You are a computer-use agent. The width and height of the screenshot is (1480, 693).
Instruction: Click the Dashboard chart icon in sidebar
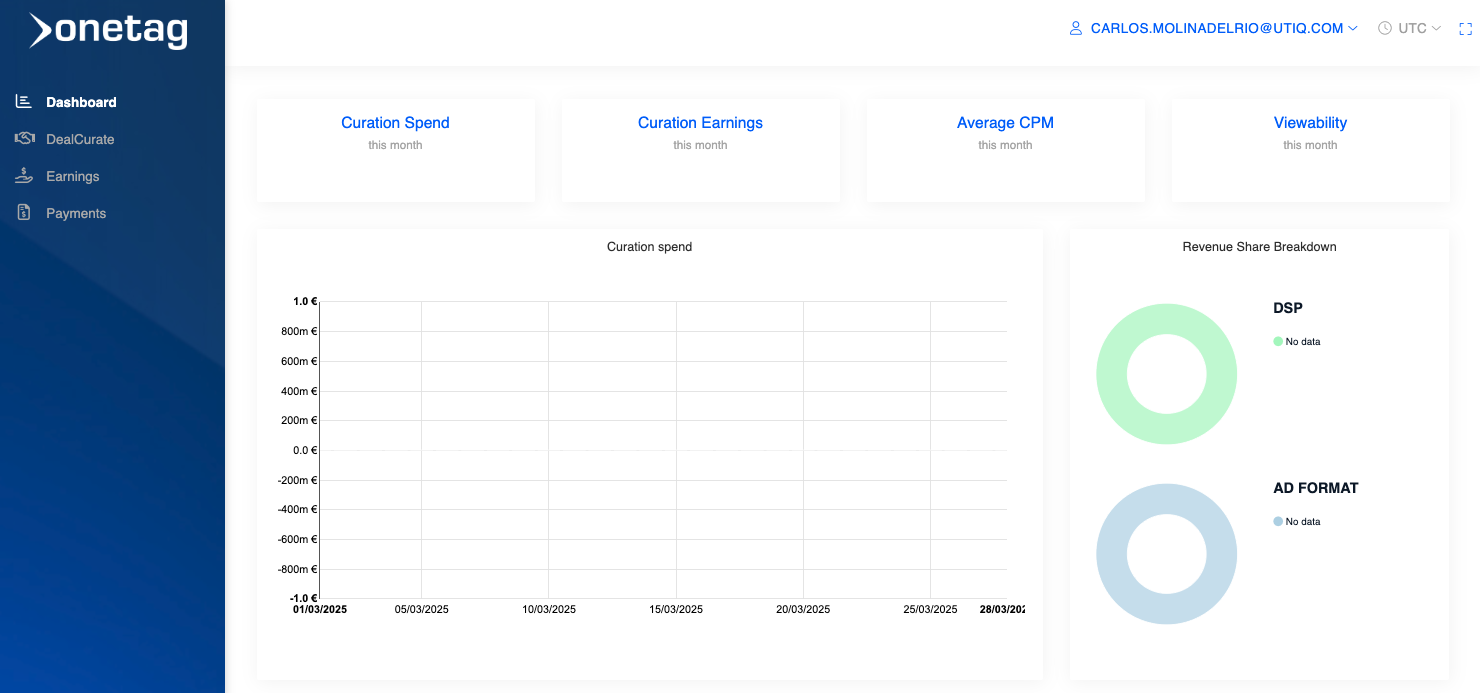pos(24,102)
